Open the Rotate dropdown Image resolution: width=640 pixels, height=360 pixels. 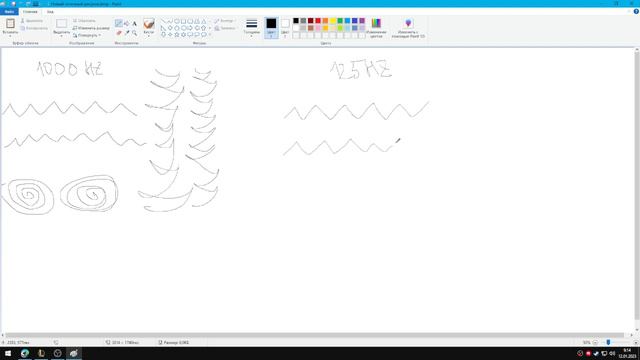click(87, 36)
